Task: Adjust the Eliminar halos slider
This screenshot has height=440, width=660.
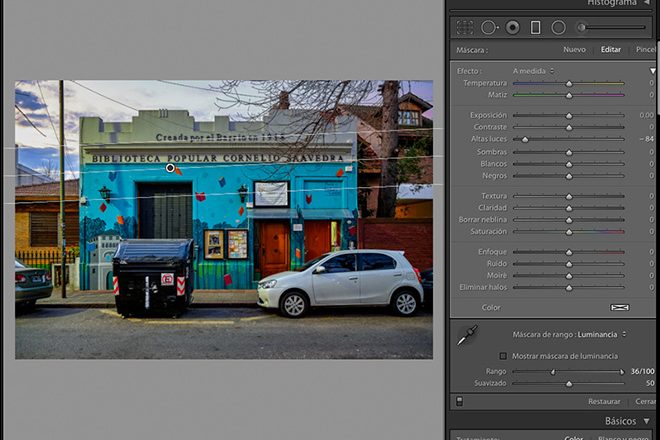Action: tap(569, 288)
